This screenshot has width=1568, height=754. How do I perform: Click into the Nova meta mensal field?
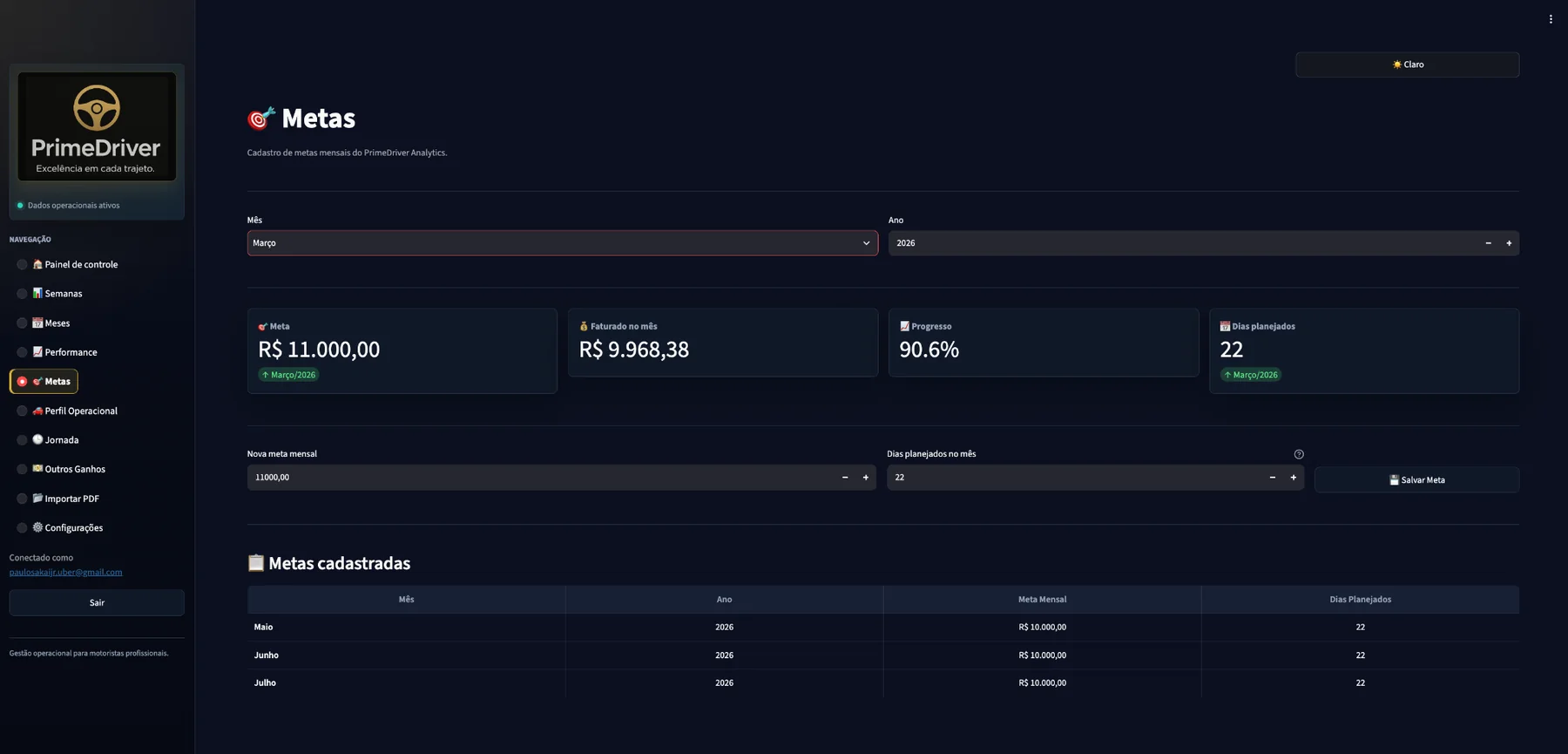tap(540, 478)
